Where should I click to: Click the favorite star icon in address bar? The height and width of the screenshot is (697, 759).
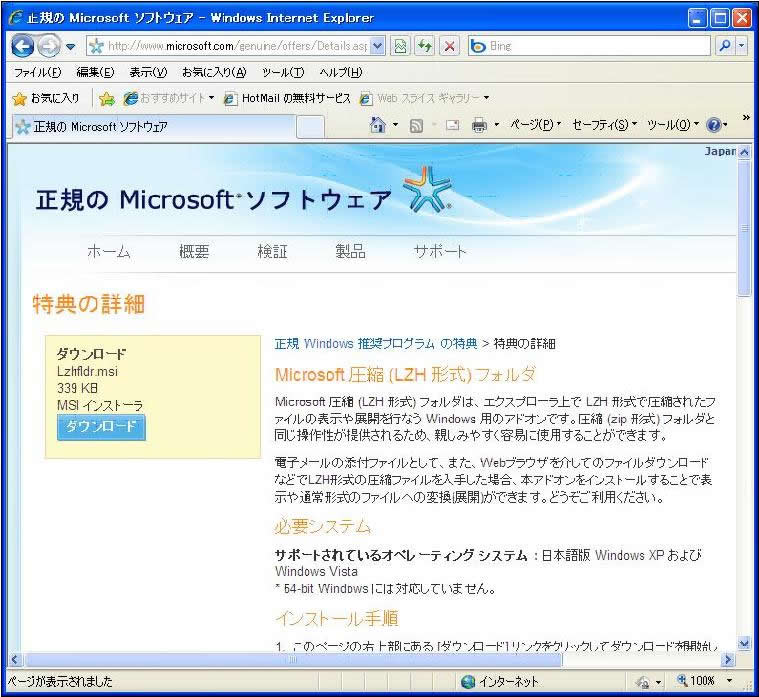tap(97, 46)
